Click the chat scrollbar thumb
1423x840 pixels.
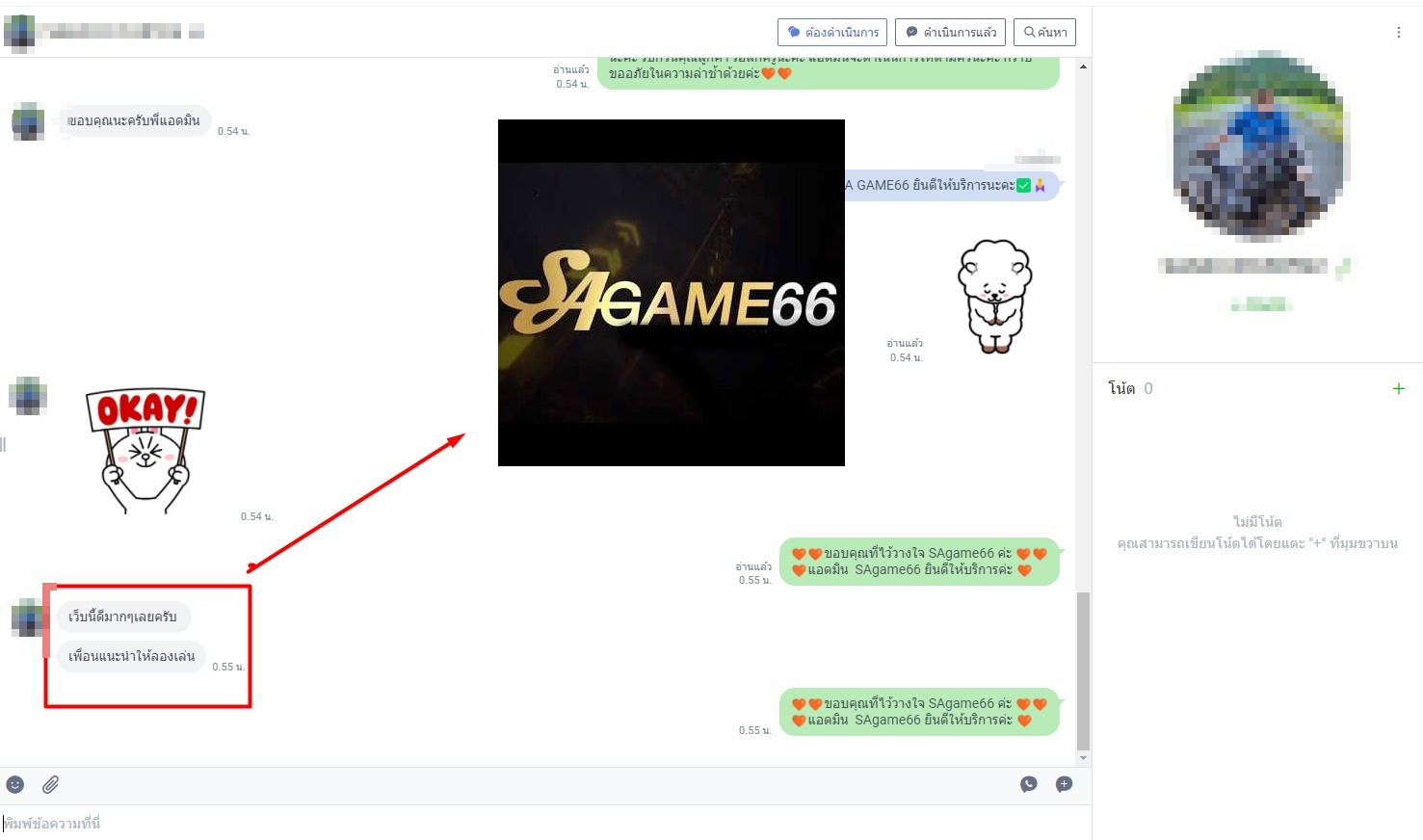1083,669
